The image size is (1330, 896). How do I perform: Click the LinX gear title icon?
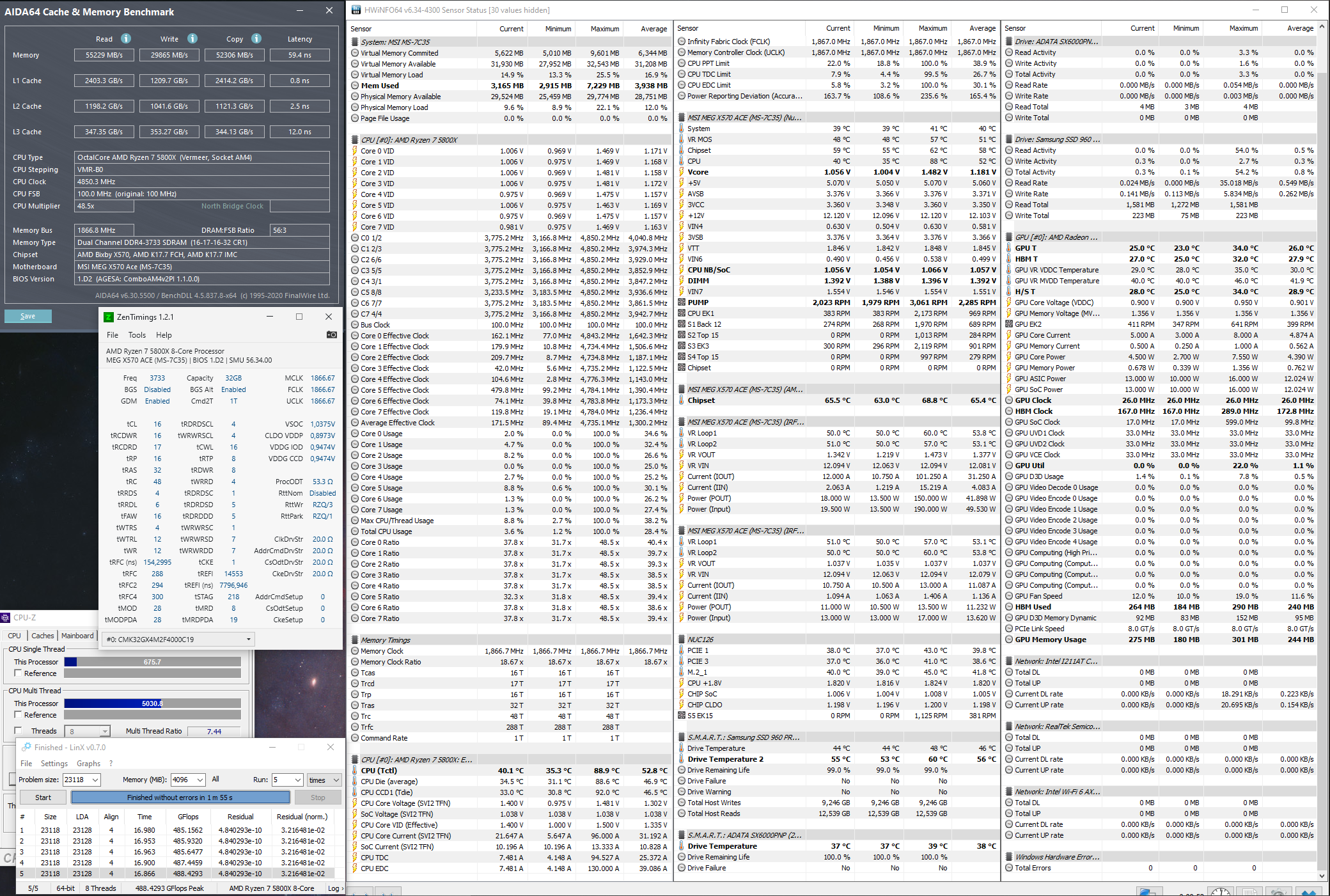[26, 747]
